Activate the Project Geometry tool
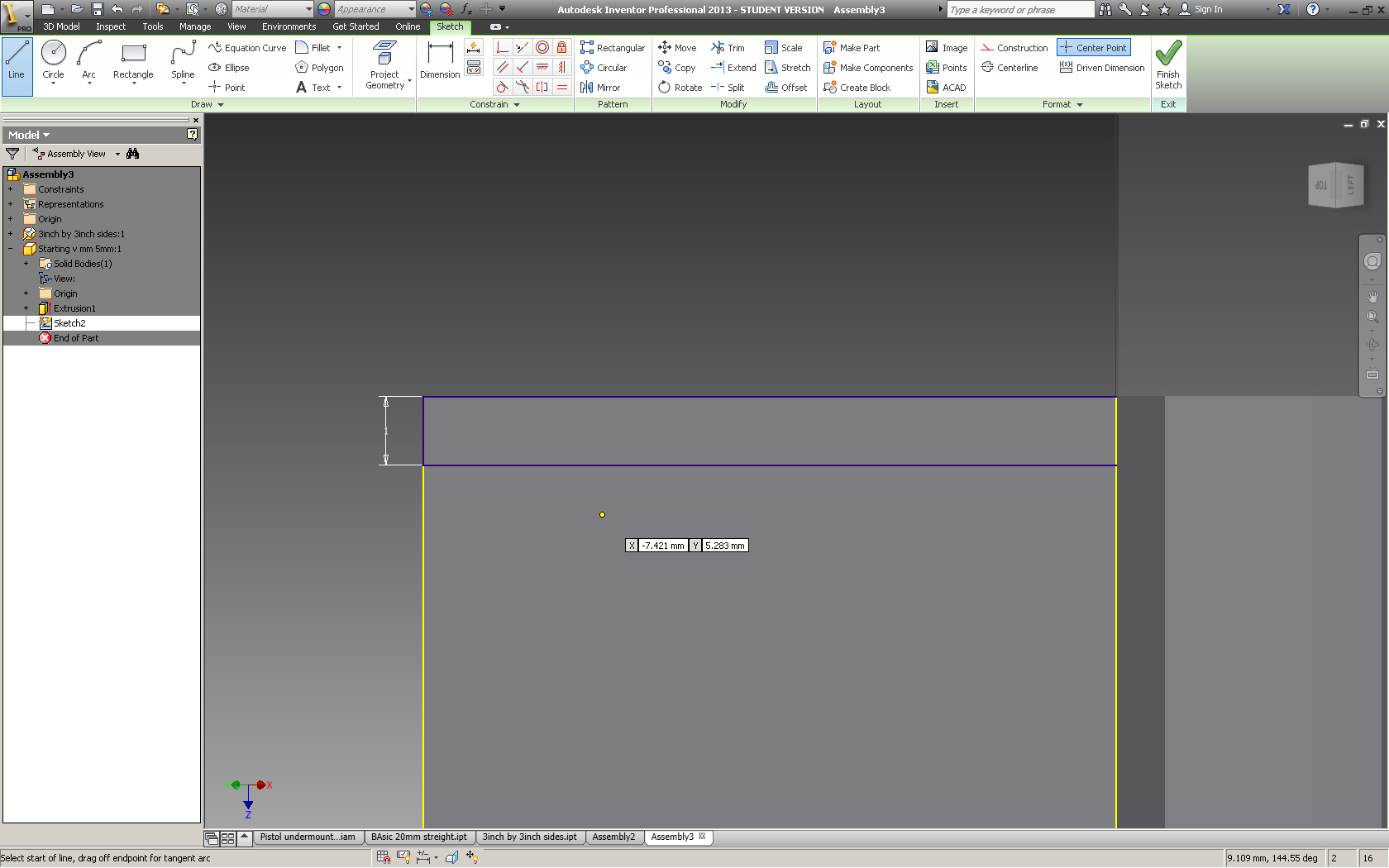This screenshot has height=868, width=1389. coord(384,65)
